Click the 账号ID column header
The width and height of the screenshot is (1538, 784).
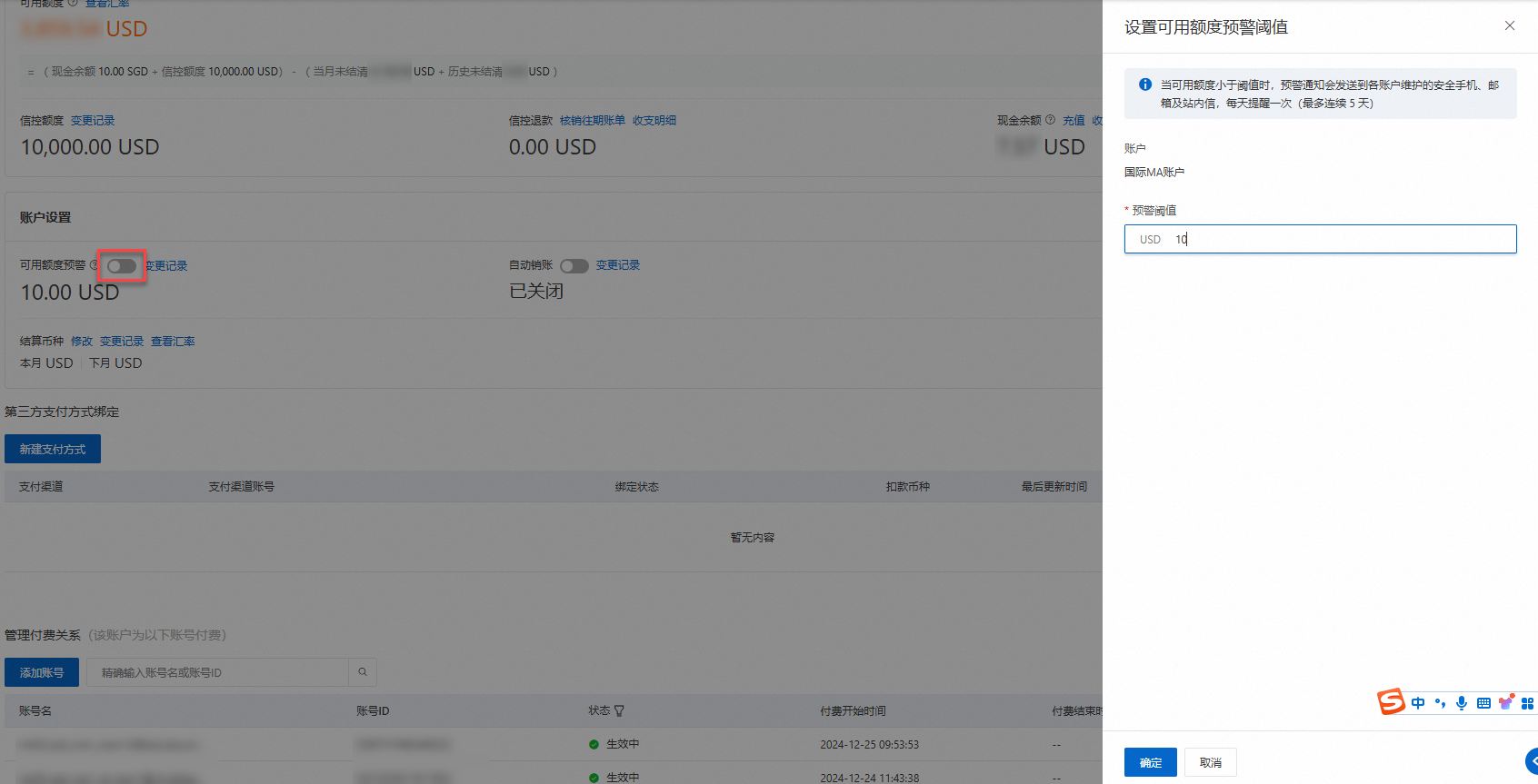[373, 711]
